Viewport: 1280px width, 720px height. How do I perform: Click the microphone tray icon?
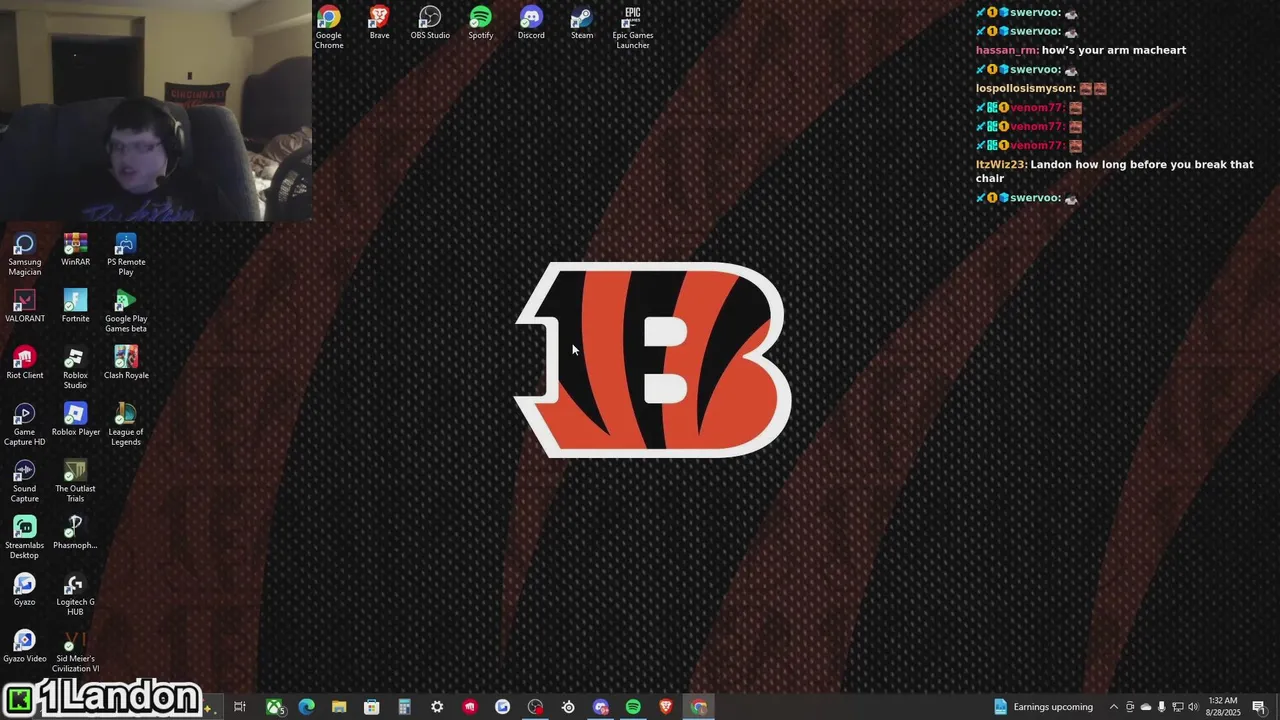tap(1161, 707)
